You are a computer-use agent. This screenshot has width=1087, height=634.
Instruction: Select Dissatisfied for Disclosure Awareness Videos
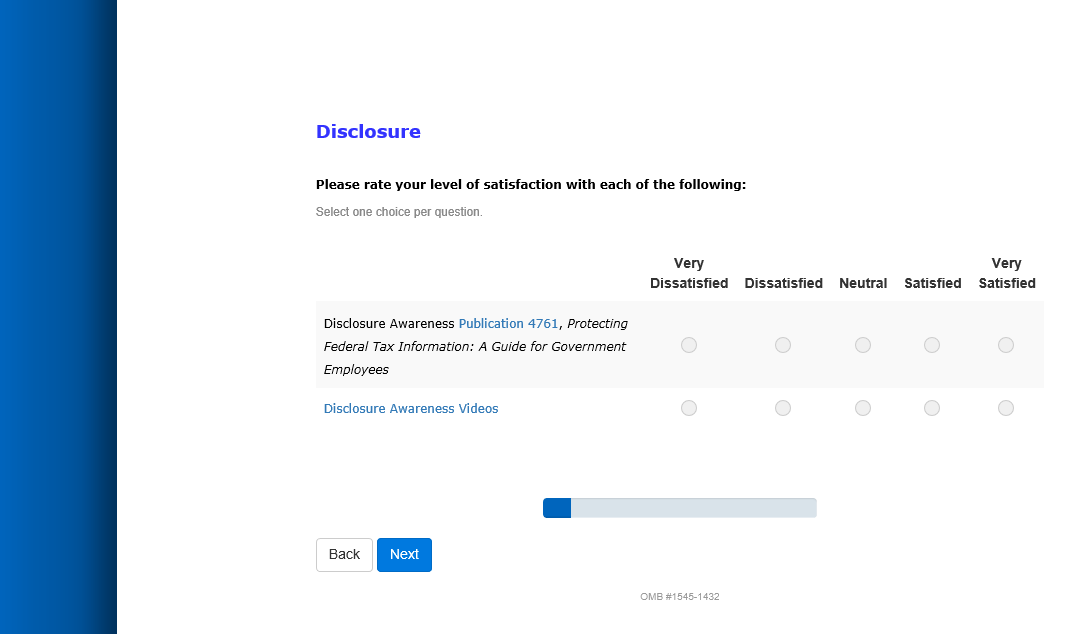coord(783,408)
